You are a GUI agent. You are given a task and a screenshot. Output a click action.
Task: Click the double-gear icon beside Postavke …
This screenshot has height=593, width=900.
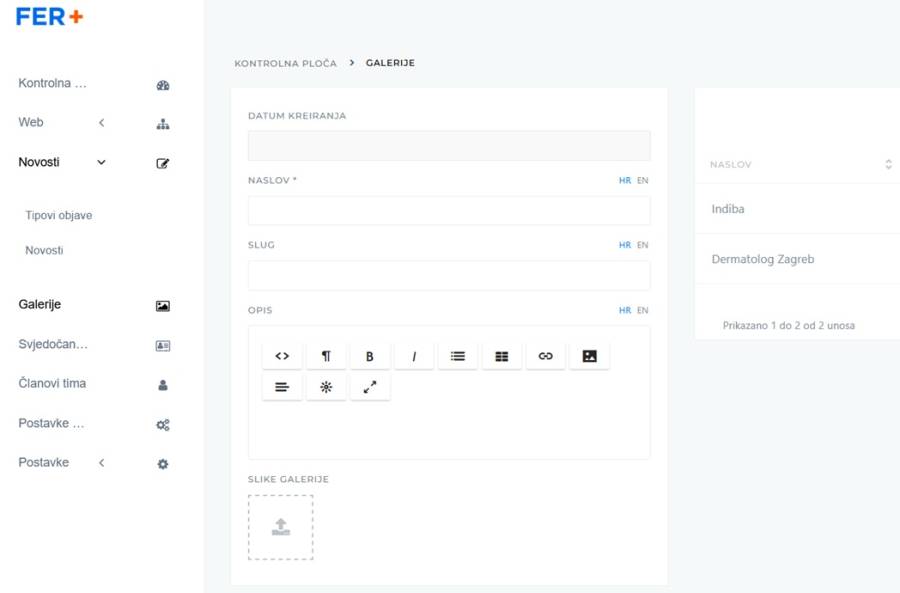click(x=163, y=425)
